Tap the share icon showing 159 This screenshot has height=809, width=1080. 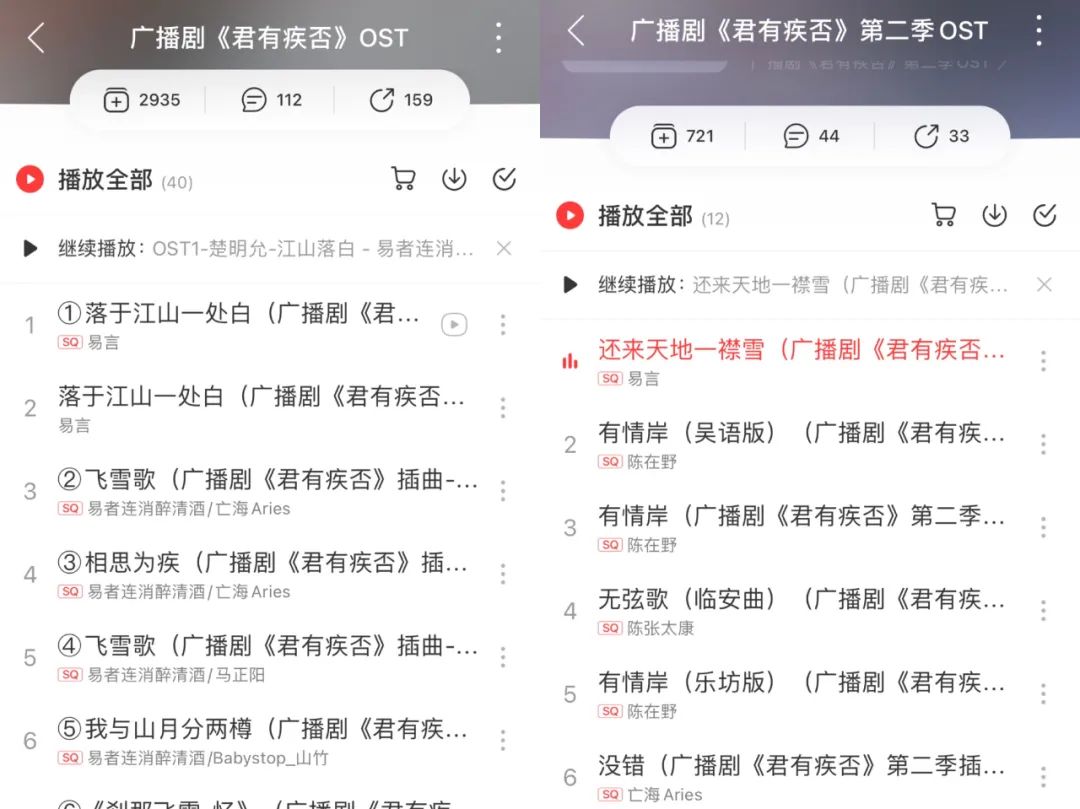coord(382,101)
